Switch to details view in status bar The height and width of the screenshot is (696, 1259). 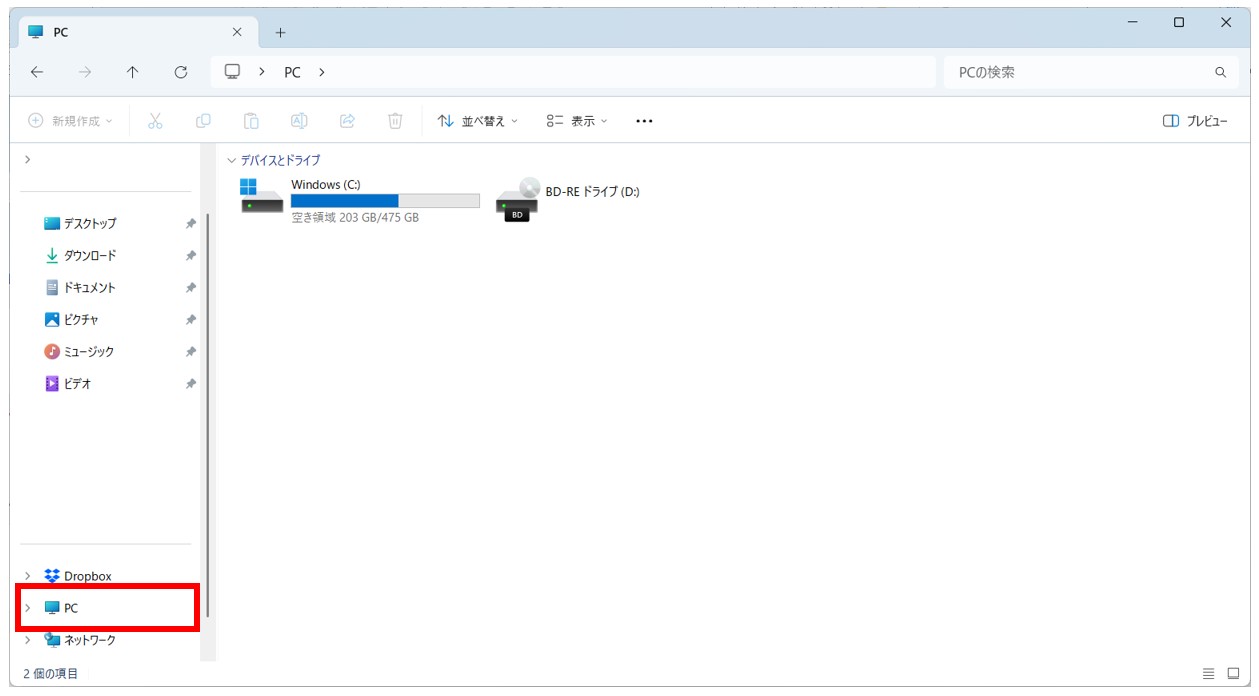[x=1208, y=674]
